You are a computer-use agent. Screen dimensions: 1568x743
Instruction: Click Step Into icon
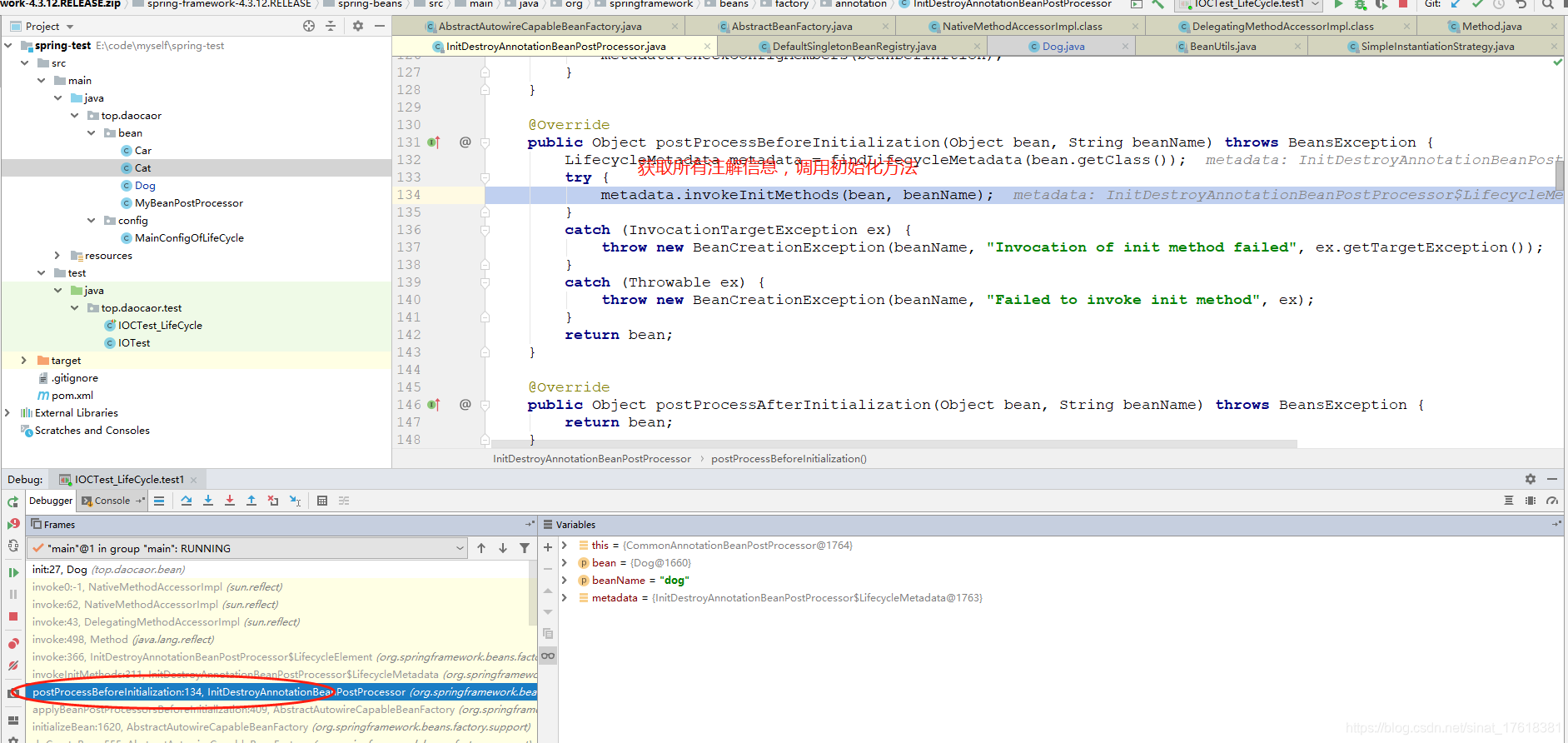208,501
